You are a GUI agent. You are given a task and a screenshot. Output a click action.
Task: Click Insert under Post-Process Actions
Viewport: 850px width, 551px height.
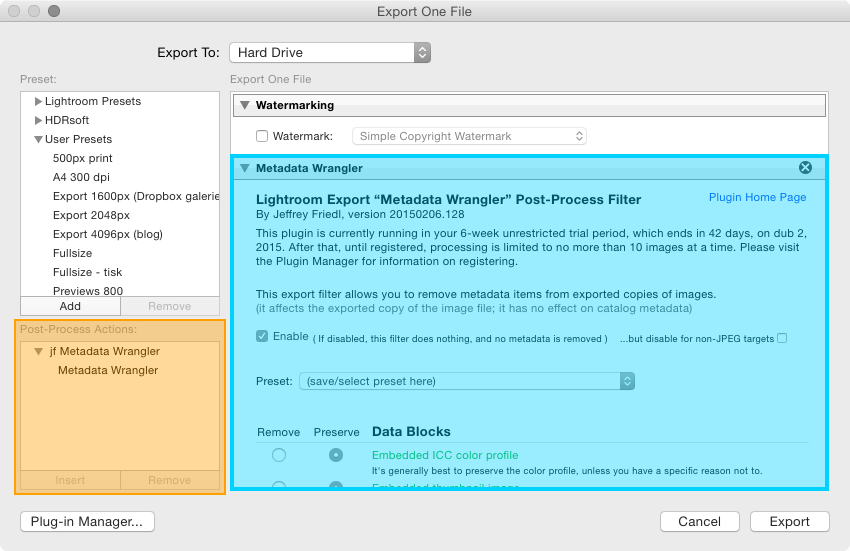click(x=70, y=480)
